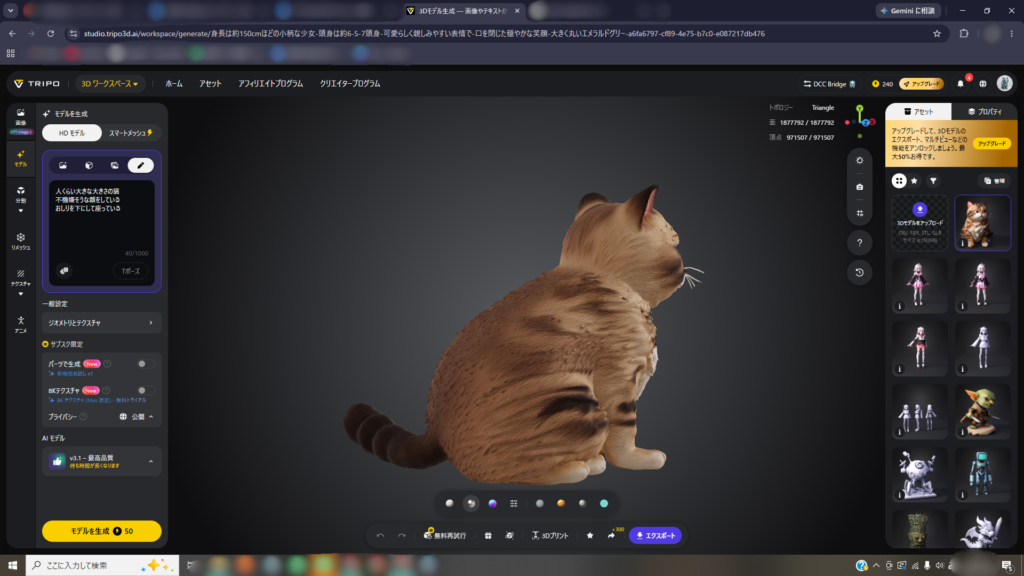1024x576 pixels.
Task: Click the 3Dプリント button
Action: pos(550,536)
